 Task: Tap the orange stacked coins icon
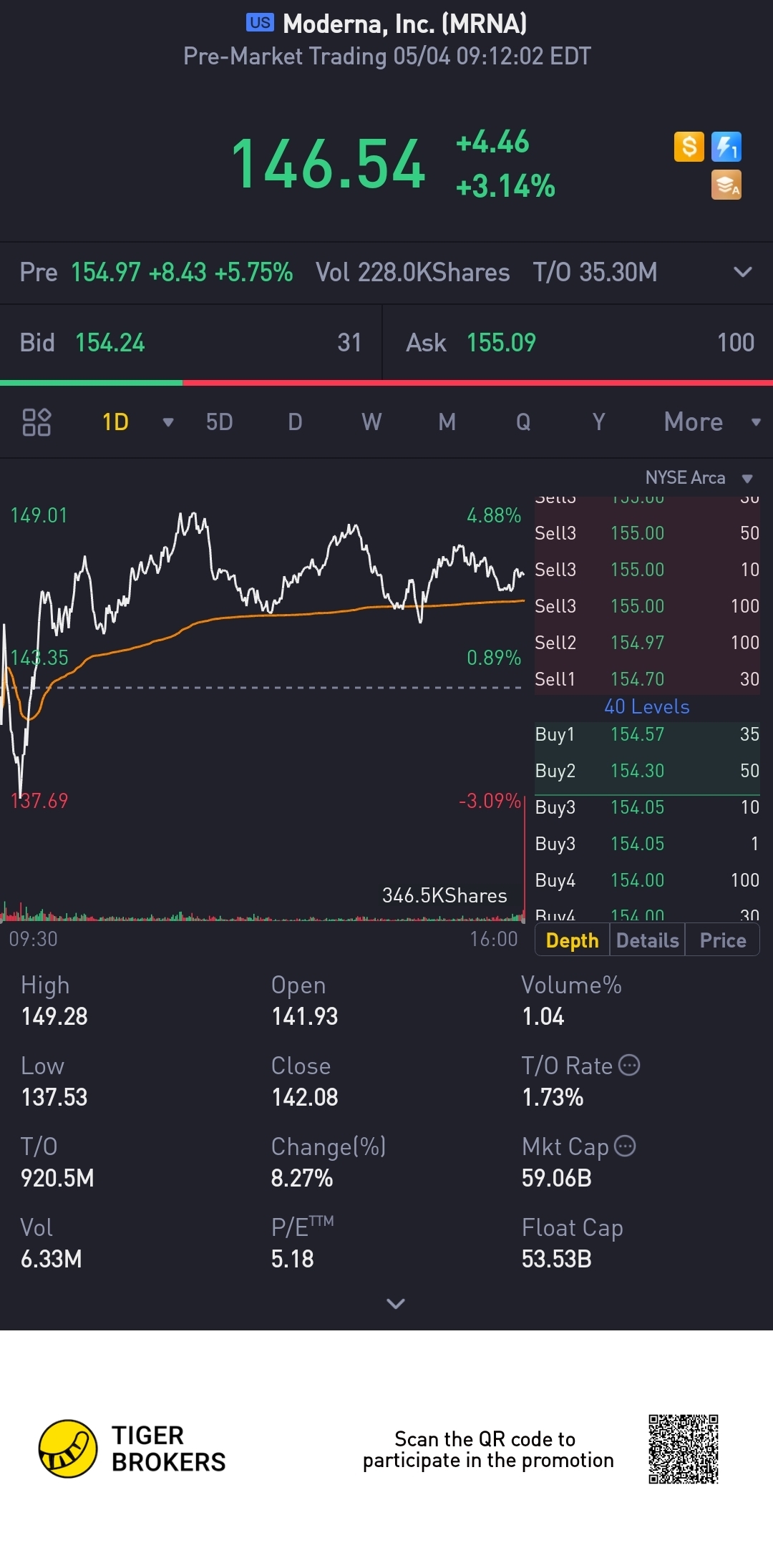point(726,185)
